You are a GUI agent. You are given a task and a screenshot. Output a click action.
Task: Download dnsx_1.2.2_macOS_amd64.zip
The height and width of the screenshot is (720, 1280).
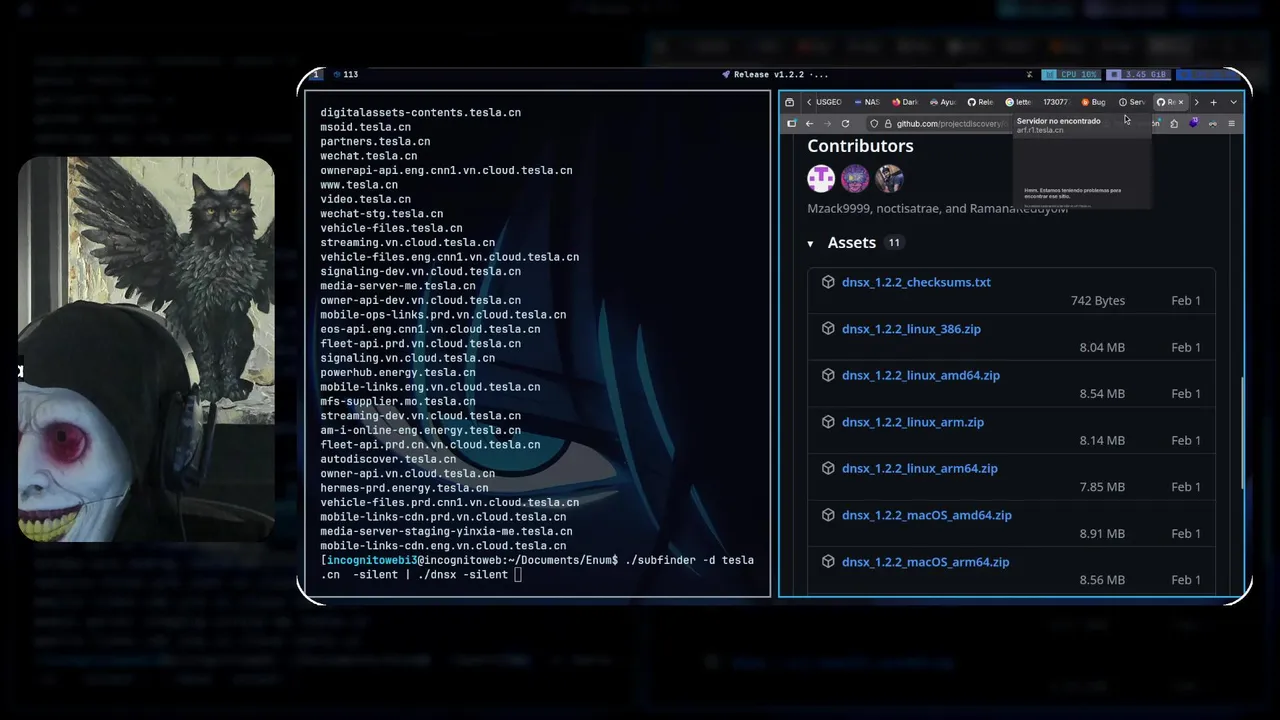pyautogui.click(x=927, y=515)
